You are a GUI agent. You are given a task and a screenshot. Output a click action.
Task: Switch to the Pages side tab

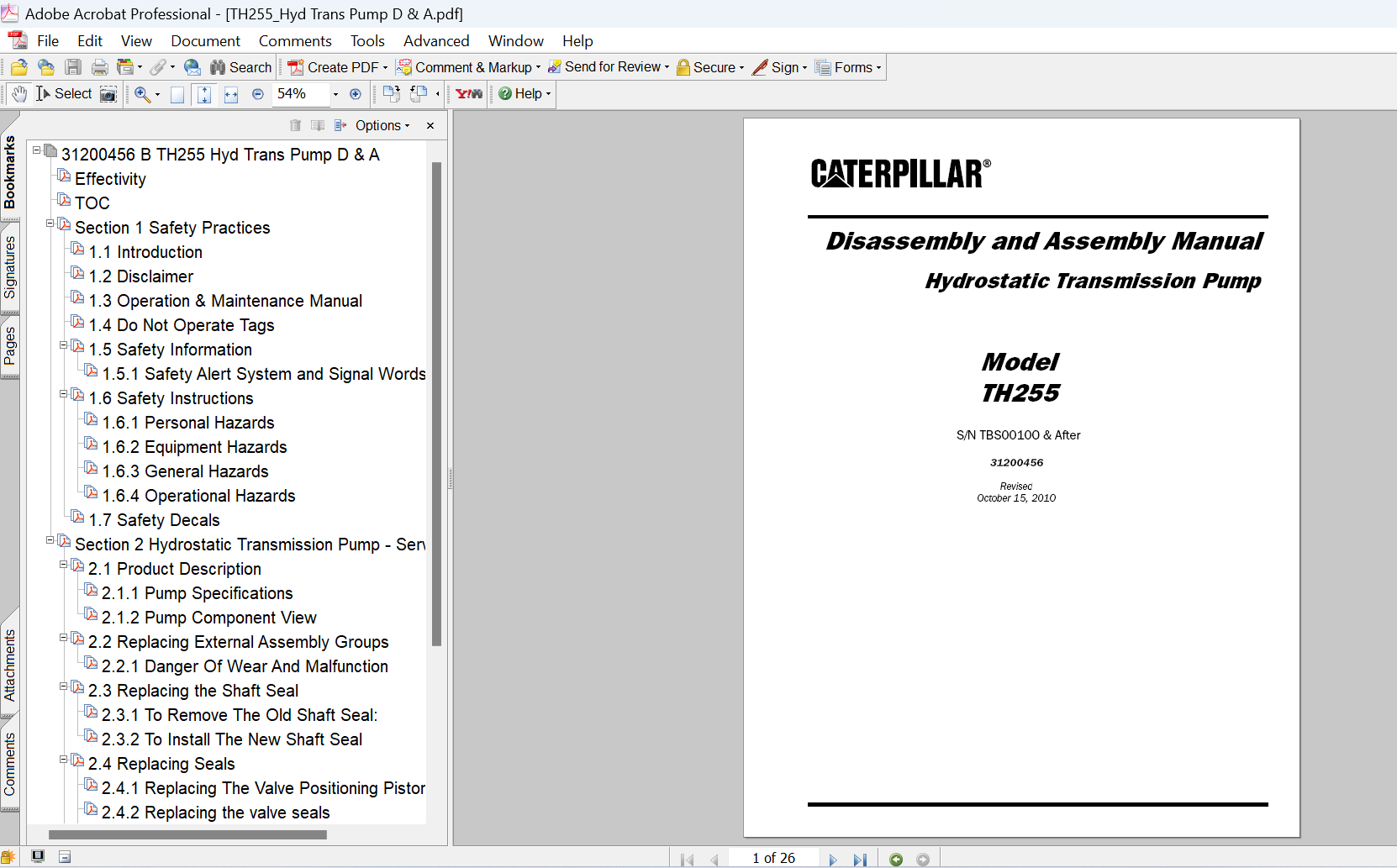click(x=10, y=345)
